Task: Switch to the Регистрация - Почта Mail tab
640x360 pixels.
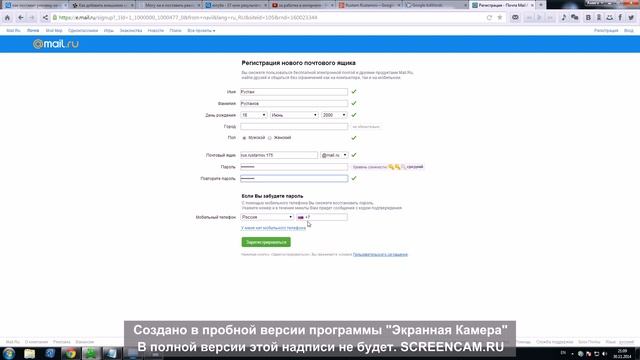Action: coord(503,5)
